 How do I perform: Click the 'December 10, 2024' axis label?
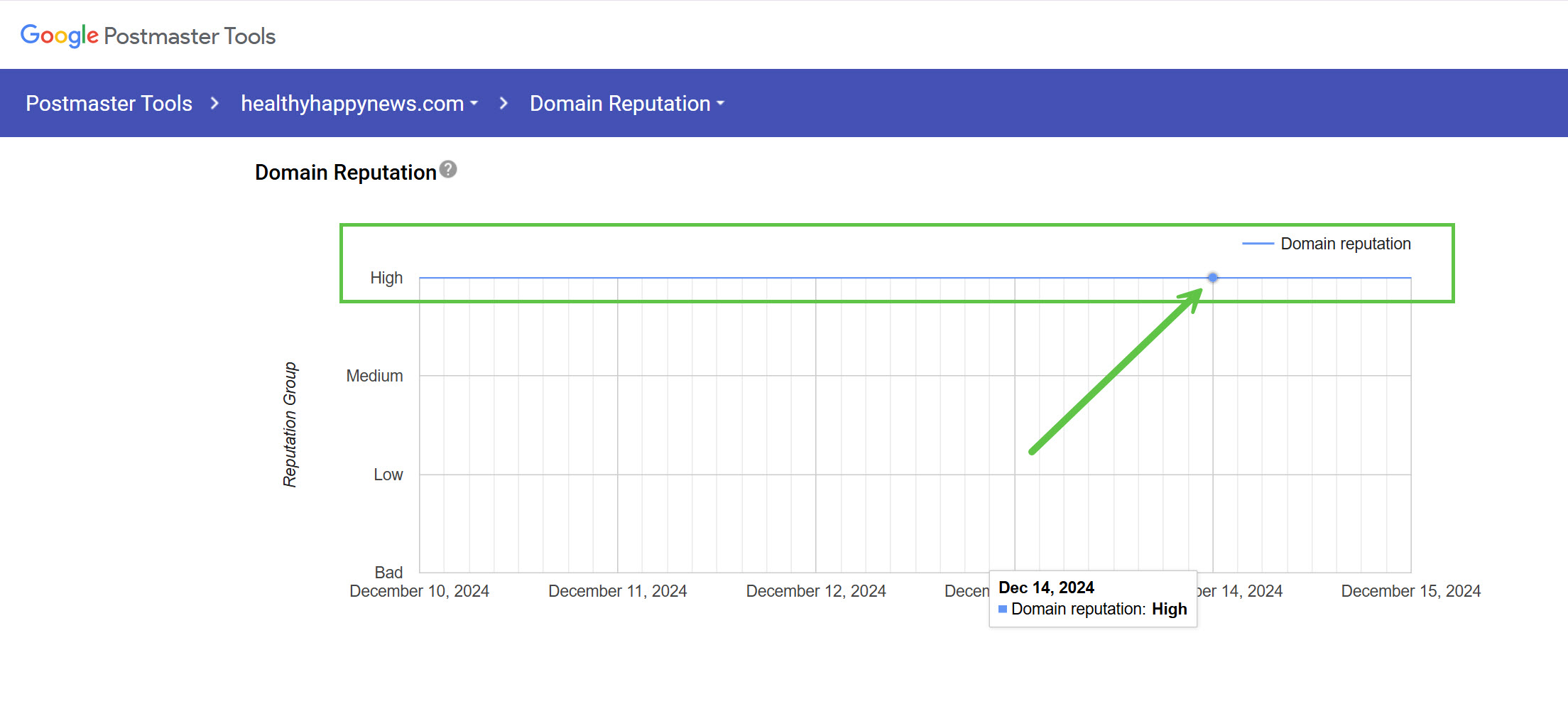coord(419,591)
